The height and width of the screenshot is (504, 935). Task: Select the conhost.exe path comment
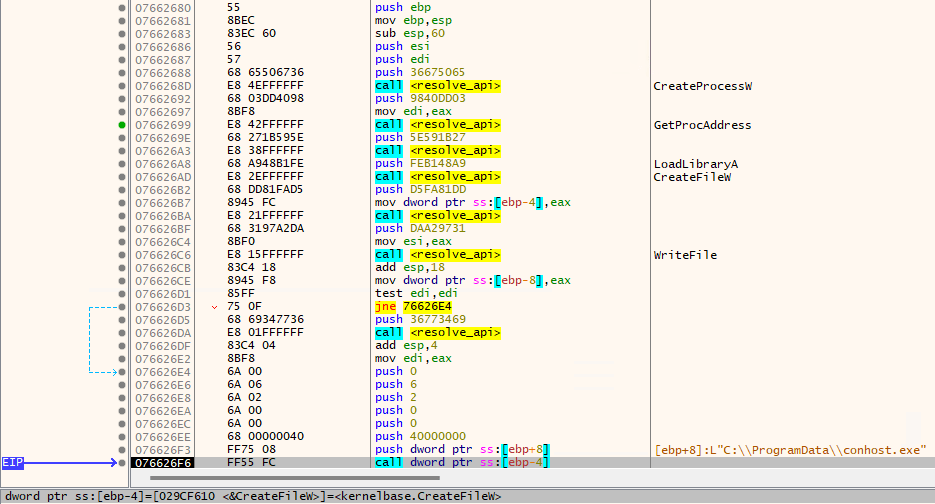point(789,450)
